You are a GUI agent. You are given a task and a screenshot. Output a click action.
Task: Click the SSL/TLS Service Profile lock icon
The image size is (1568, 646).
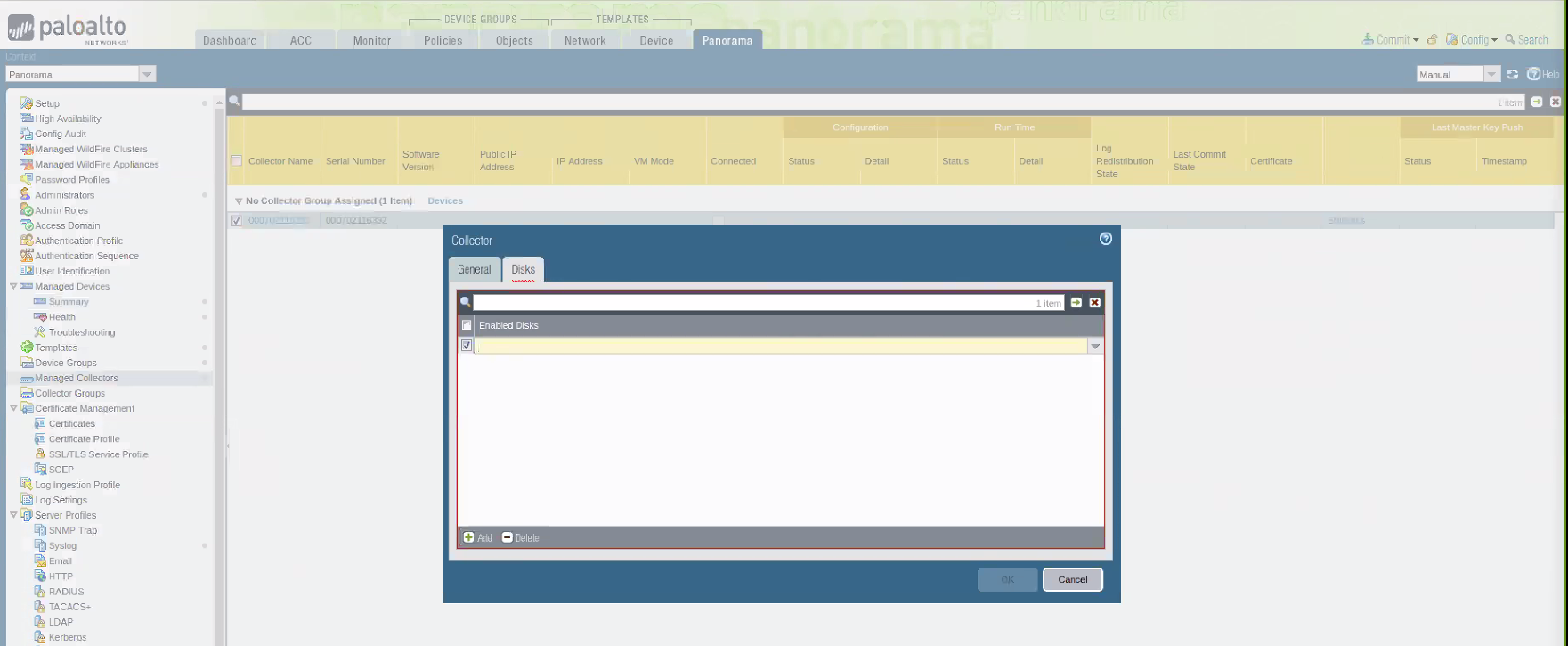pyautogui.click(x=40, y=454)
